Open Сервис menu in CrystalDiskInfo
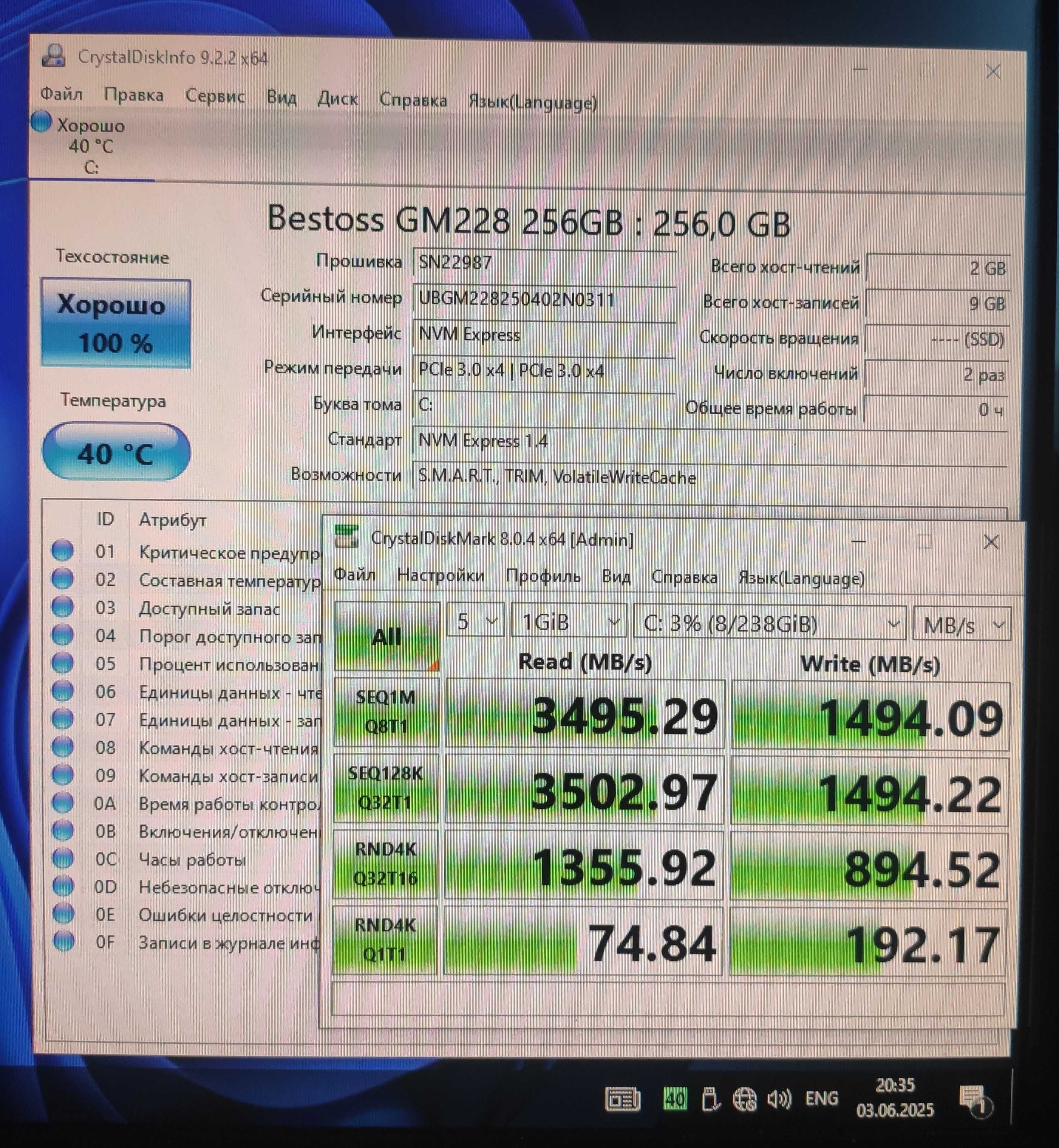Screen dimensions: 1059x1148 215,96
